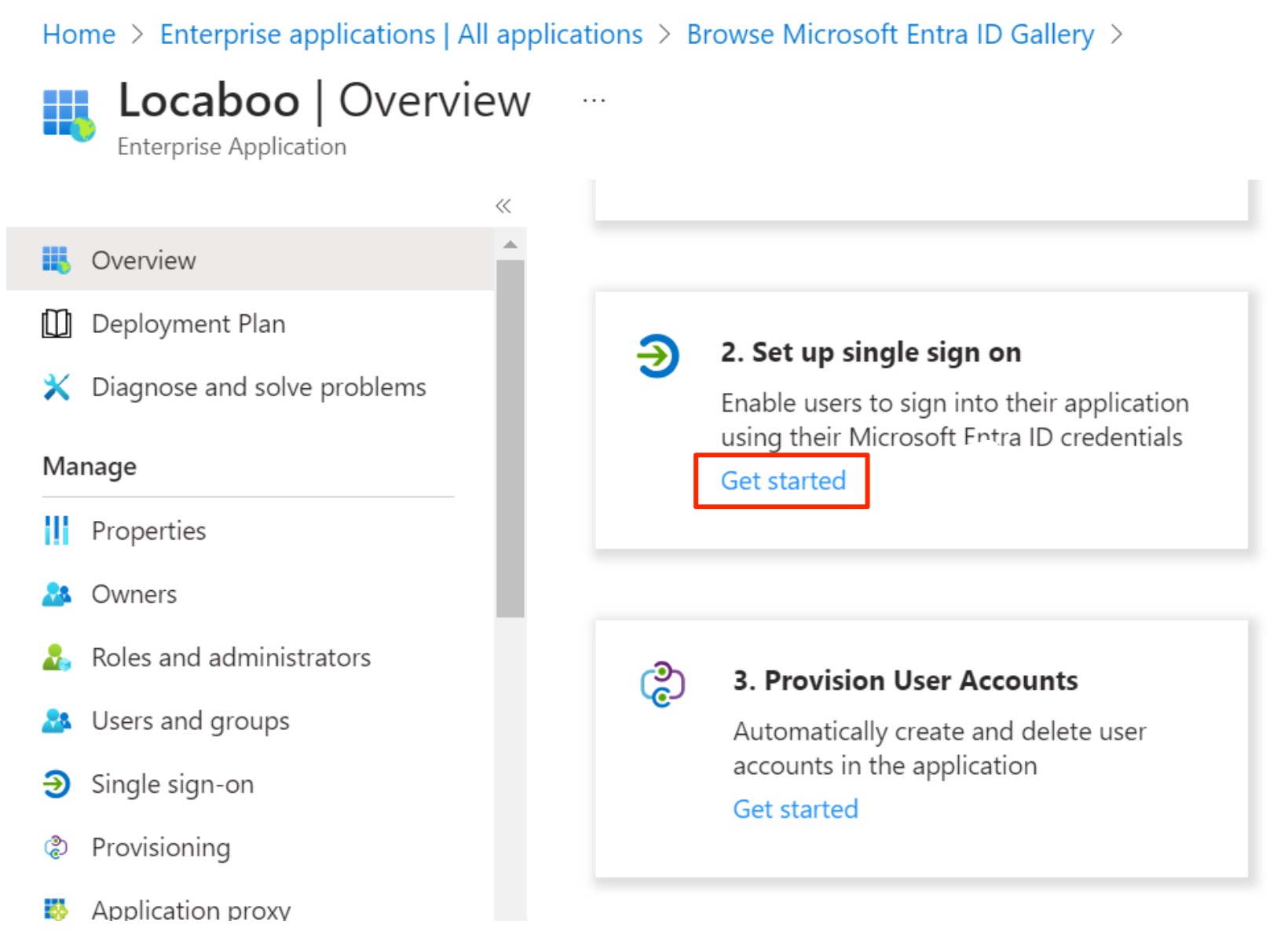Click the Single sign-on arrow icon in sidebar
Image resolution: width=1288 pixels, height=946 pixels.
pyautogui.click(x=57, y=784)
